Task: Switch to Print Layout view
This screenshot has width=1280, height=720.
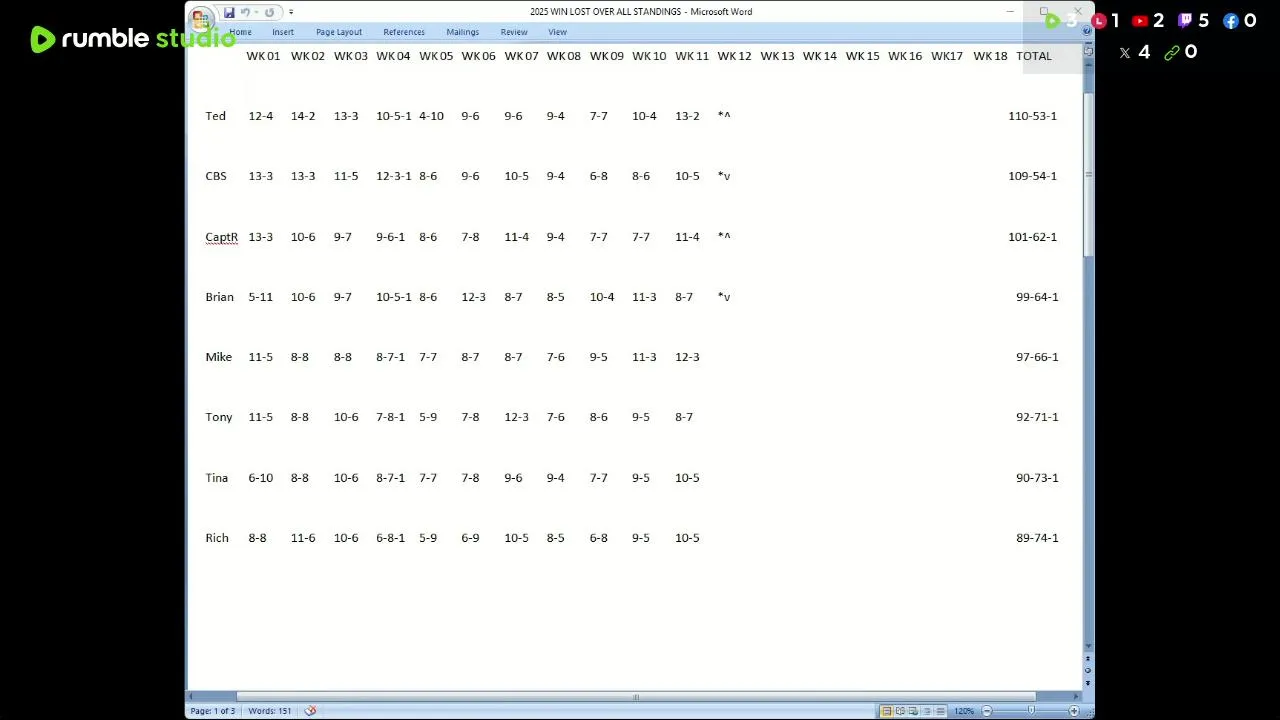Action: [x=887, y=711]
